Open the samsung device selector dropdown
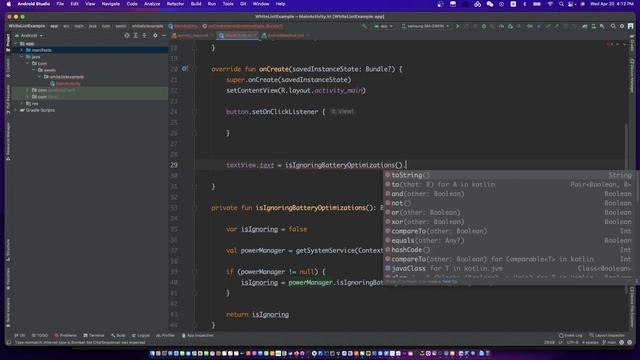 [425, 26]
